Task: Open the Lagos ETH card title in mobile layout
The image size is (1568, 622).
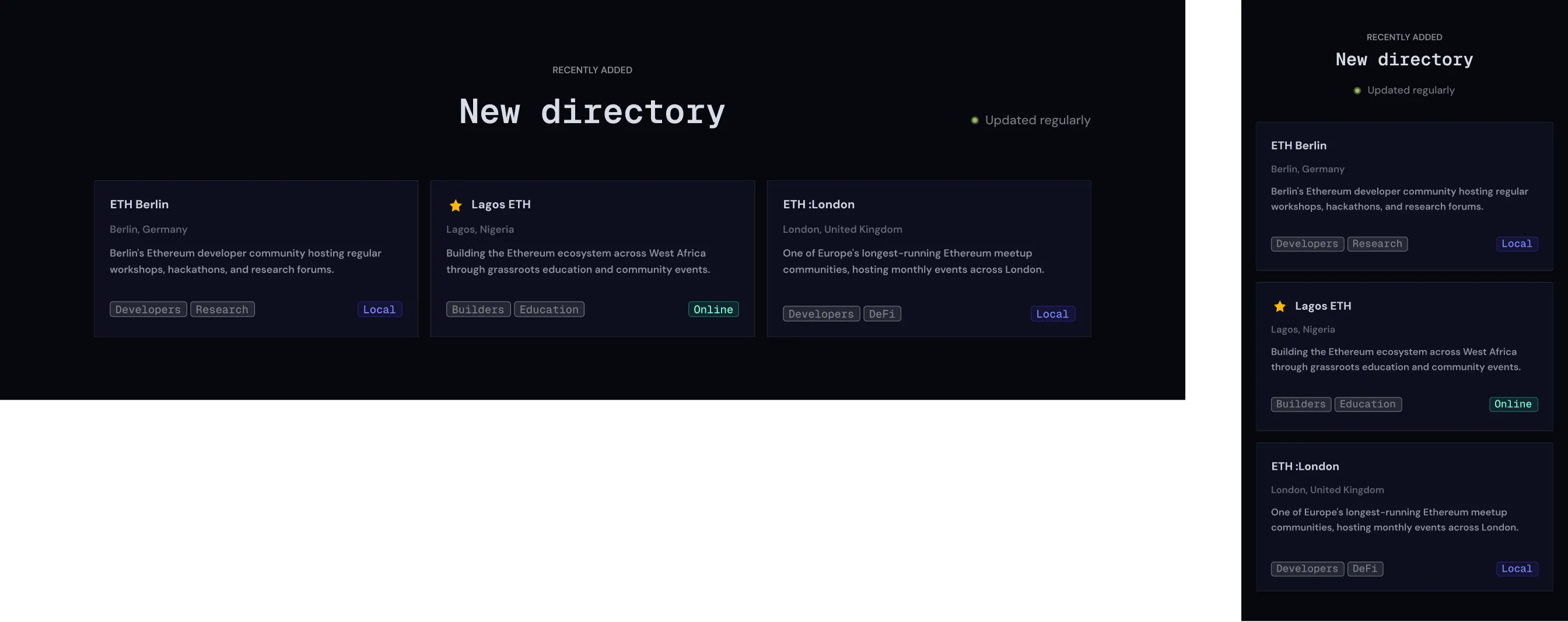Action: click(x=1322, y=306)
